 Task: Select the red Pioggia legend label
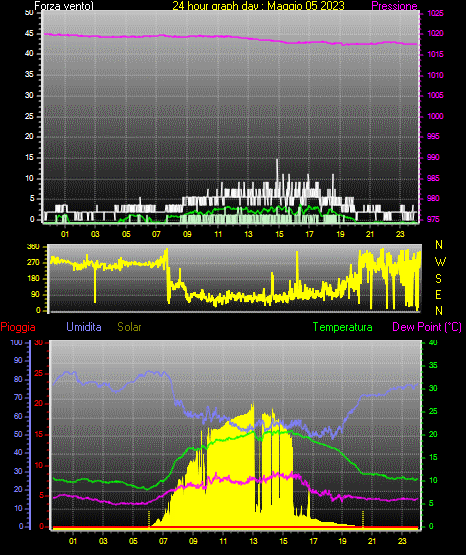(x=18, y=327)
